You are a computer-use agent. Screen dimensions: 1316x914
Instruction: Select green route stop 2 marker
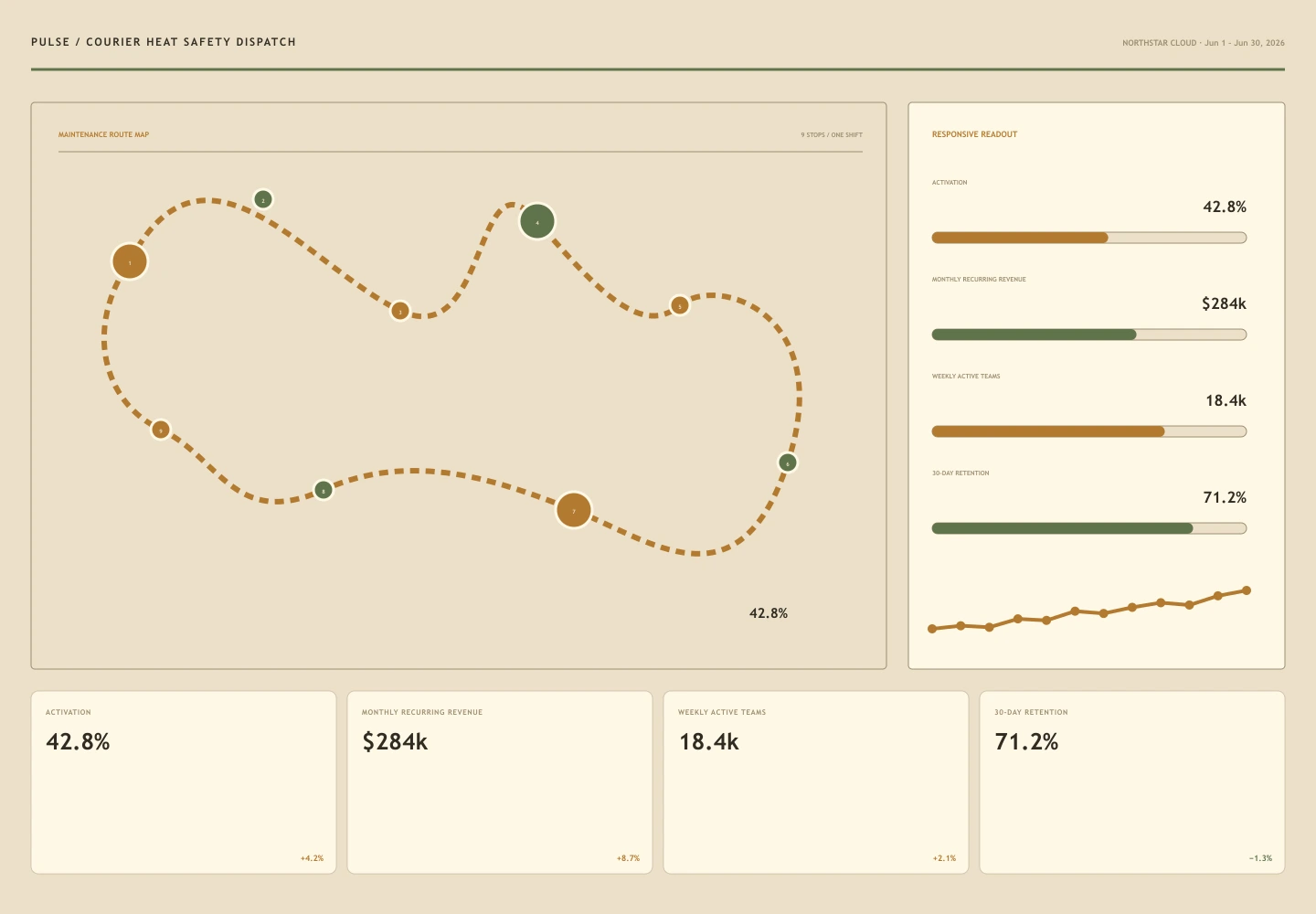click(263, 199)
